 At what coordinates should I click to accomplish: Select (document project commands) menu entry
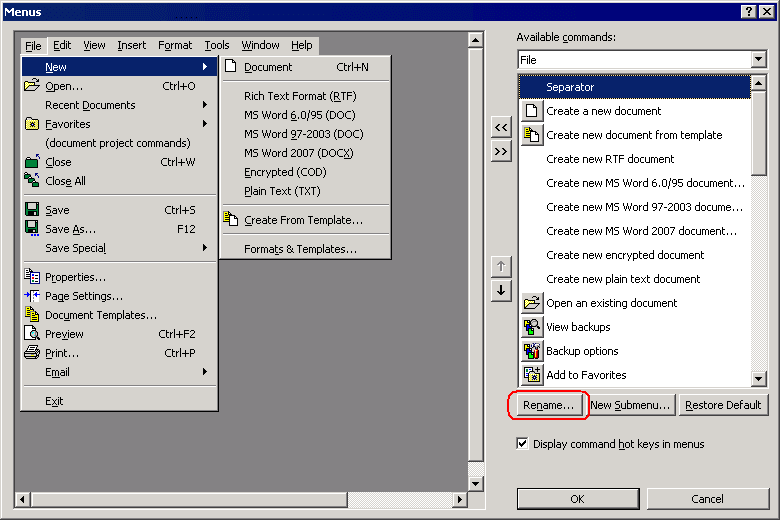pos(119,143)
